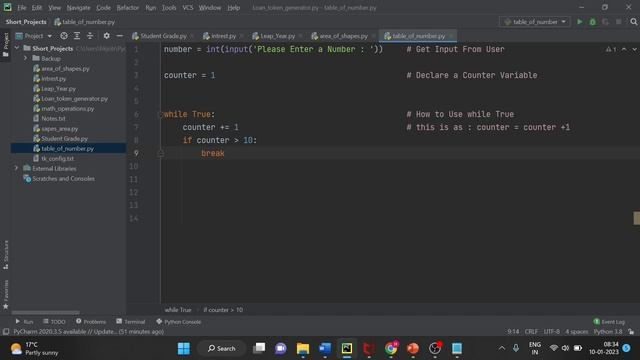Collapse all items in Project panel
The image size is (640, 360).
pyautogui.click(x=90, y=36)
